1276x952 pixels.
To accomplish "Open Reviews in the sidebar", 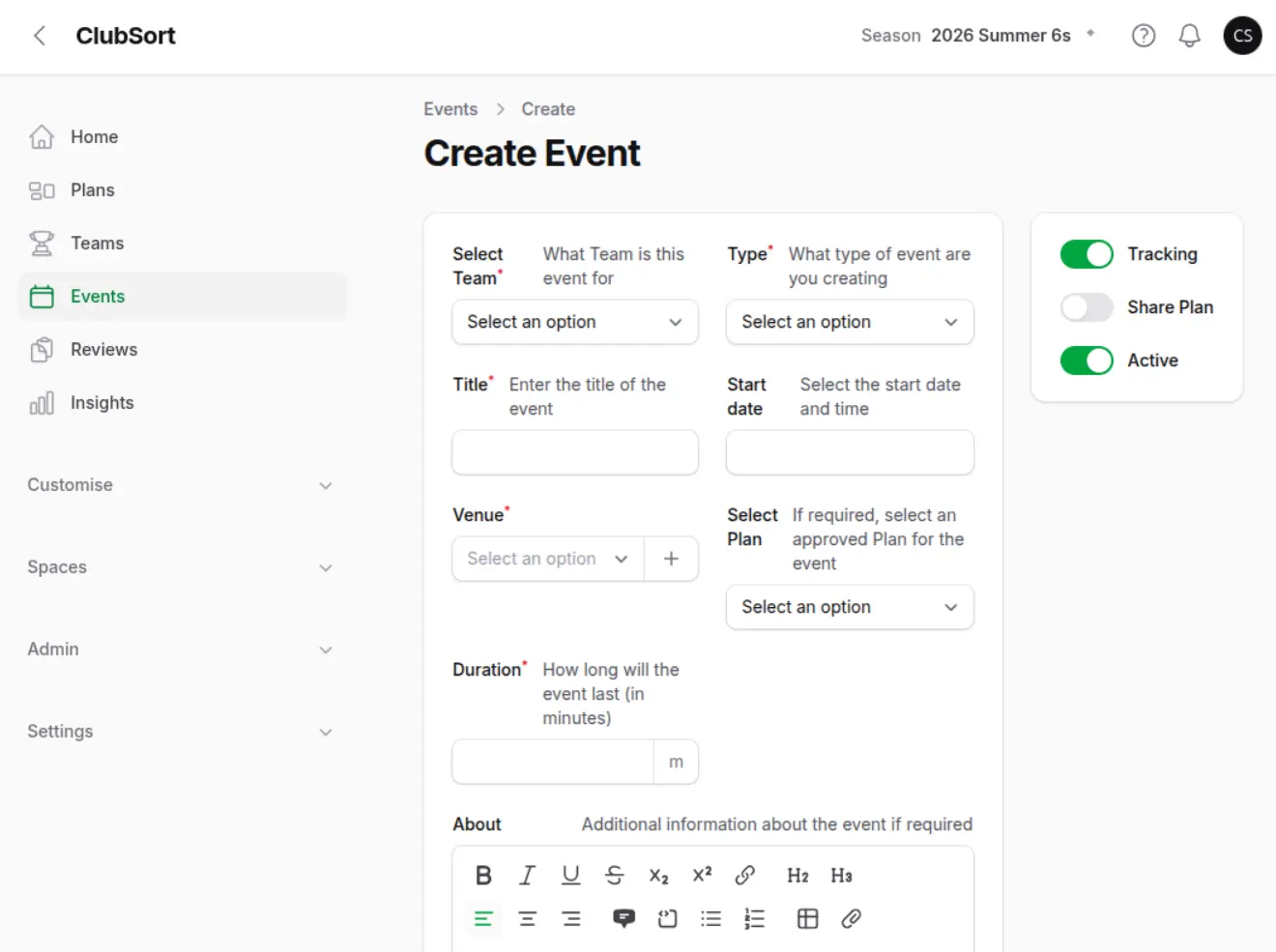I will [x=182, y=350].
